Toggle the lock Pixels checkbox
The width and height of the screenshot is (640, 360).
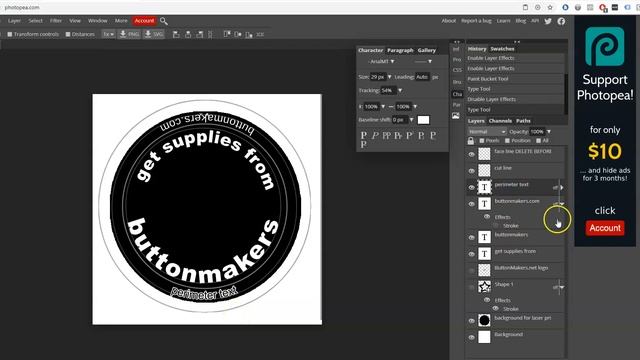(x=482, y=141)
